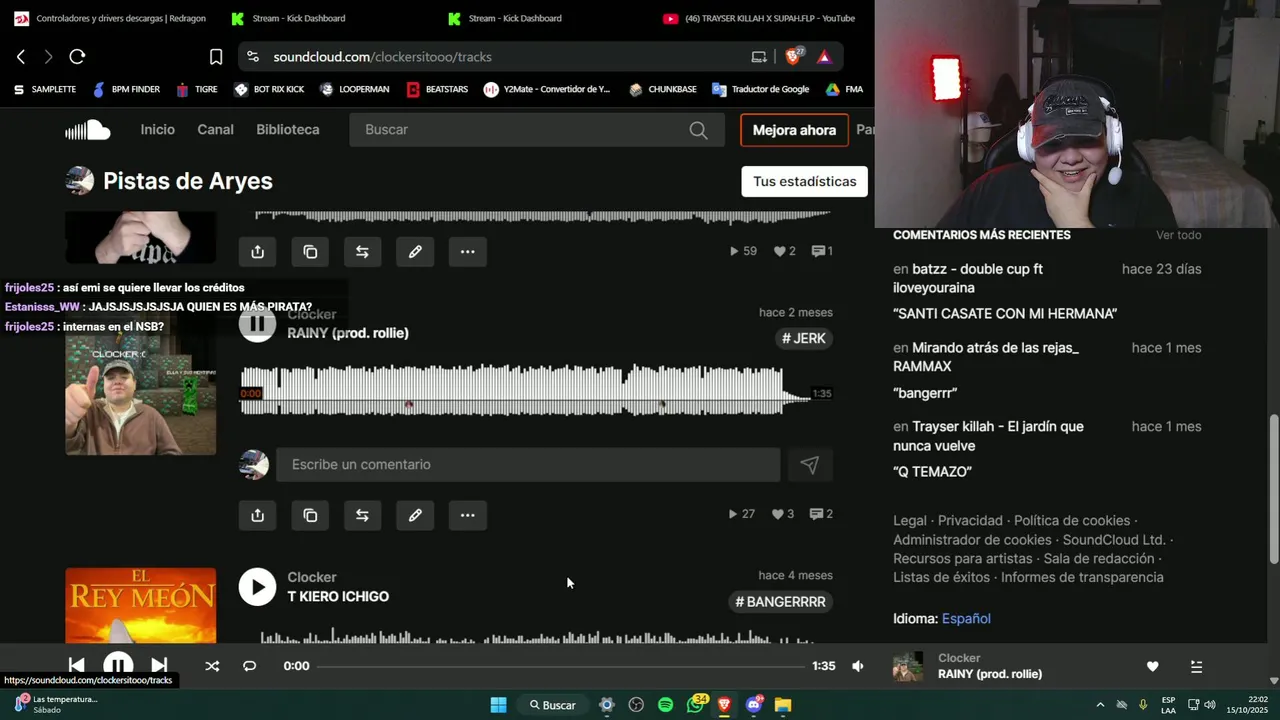Reload the page in the browser

(x=77, y=57)
